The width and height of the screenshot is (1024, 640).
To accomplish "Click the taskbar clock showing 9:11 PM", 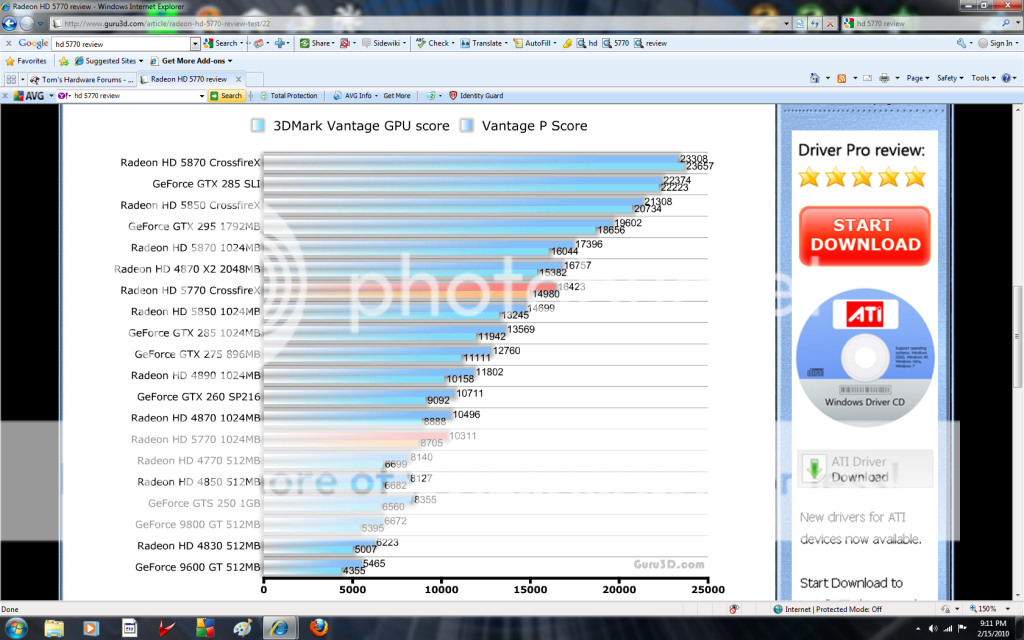I will click(x=993, y=628).
